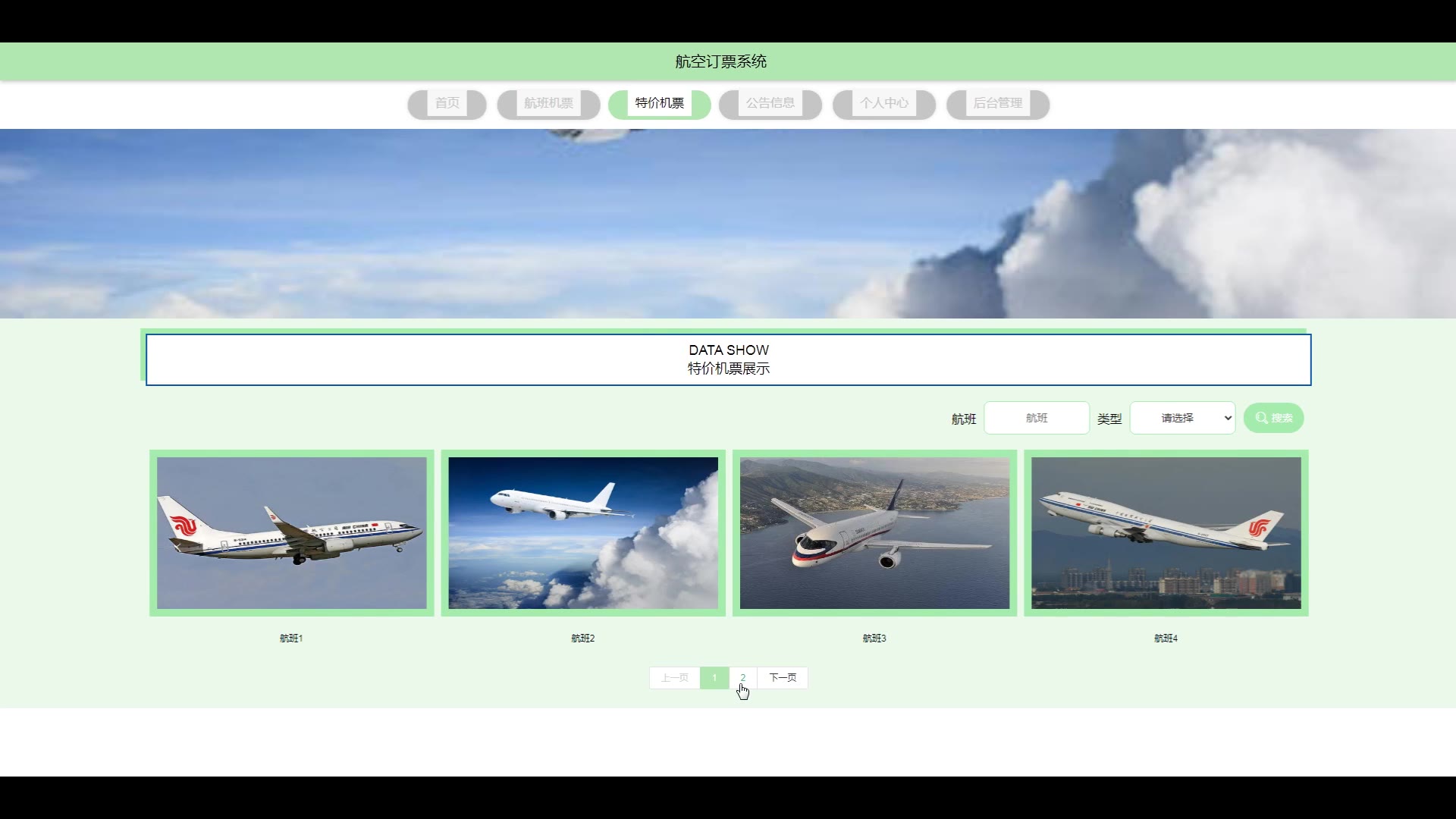Open the 首页 navigation tab
Screen dimensions: 1456x819
(447, 103)
